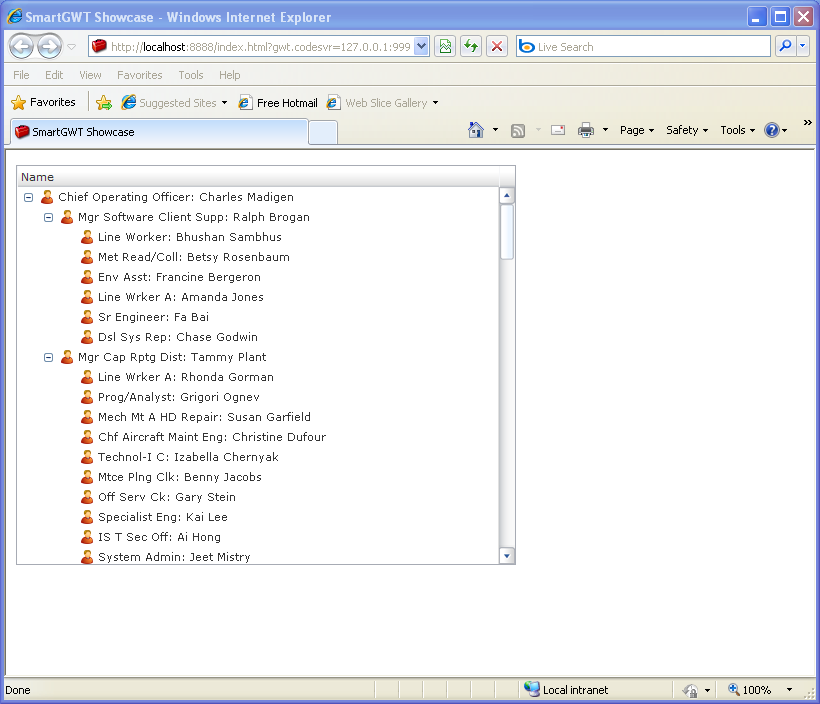Select Mech Mt A HD Repair: Susan Garfield

258,417
